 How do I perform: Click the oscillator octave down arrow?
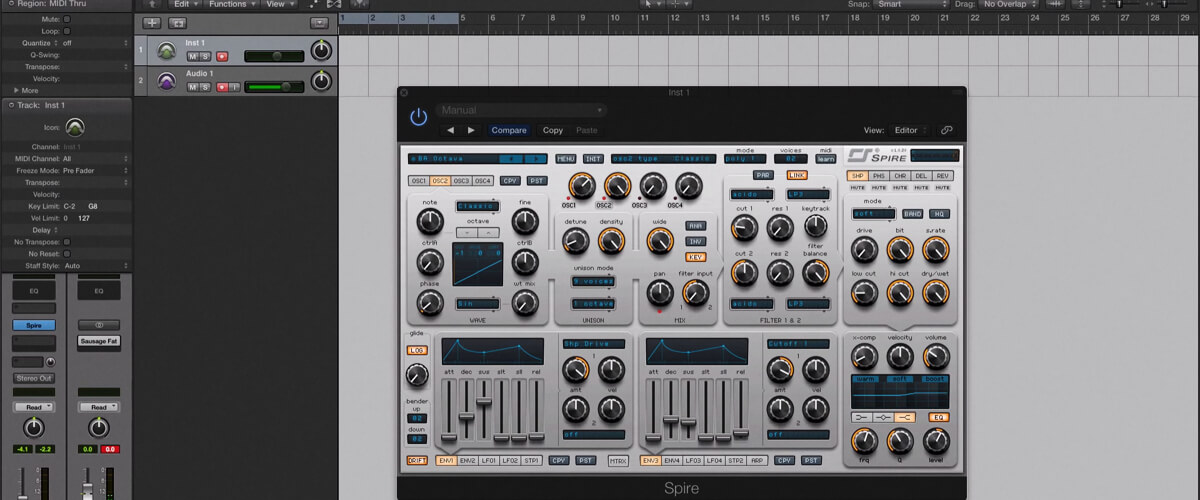(x=468, y=232)
